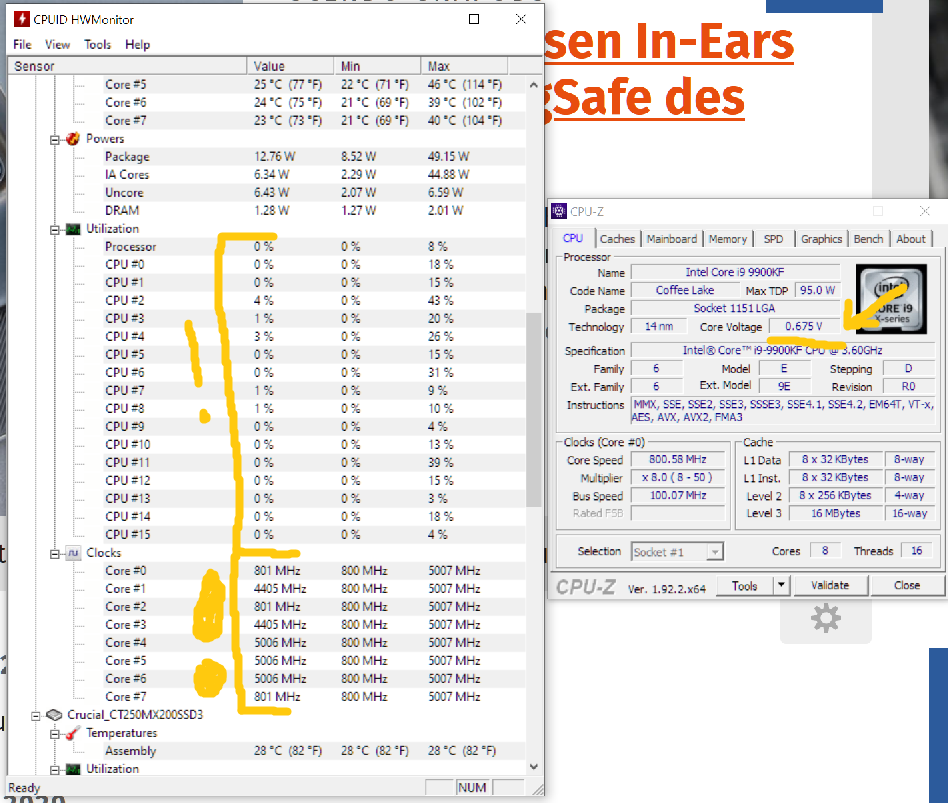Click the Clocks section icon
948x812 pixels.
click(x=73, y=553)
